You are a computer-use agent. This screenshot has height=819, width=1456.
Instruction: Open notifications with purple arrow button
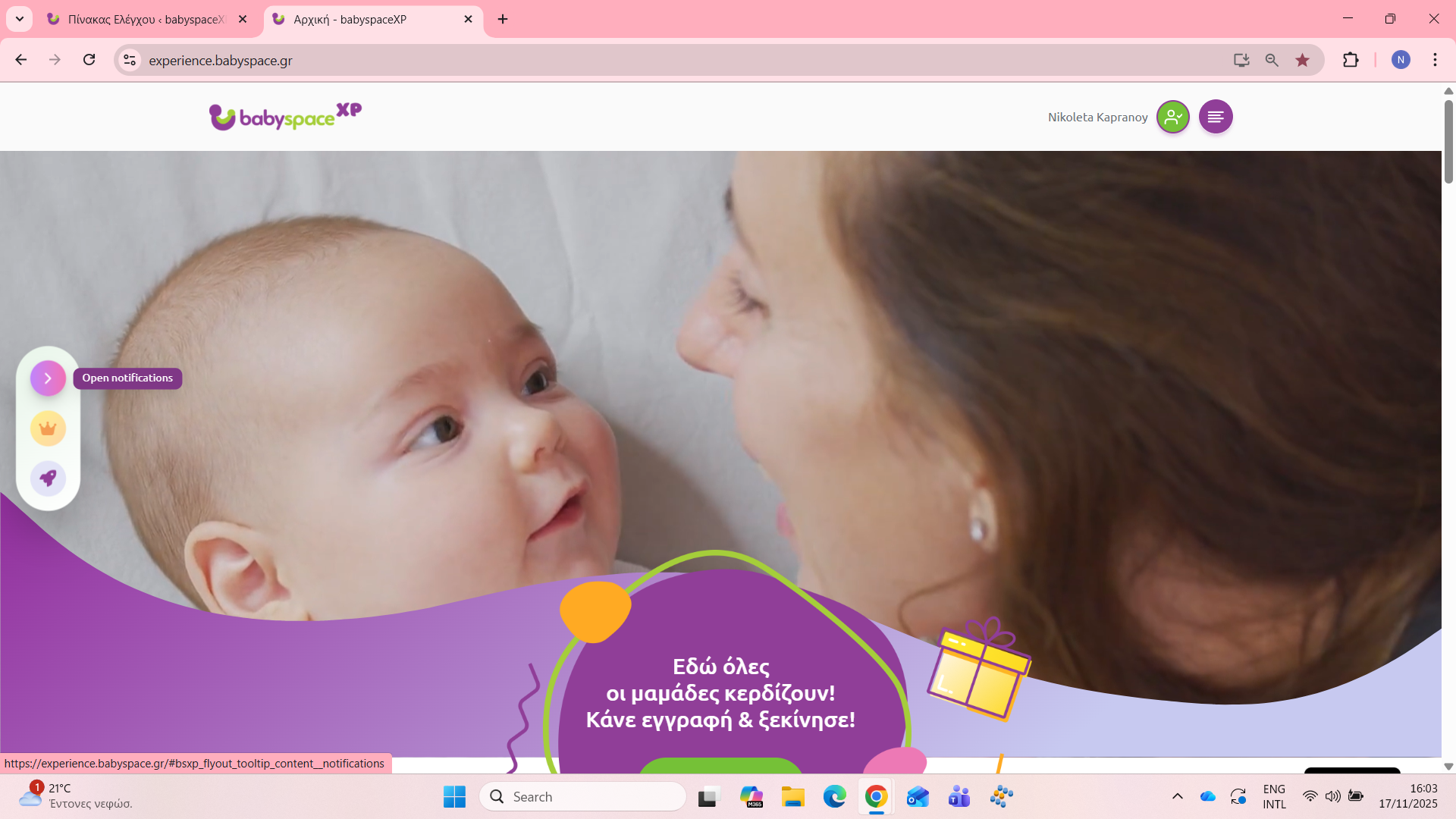tap(48, 378)
